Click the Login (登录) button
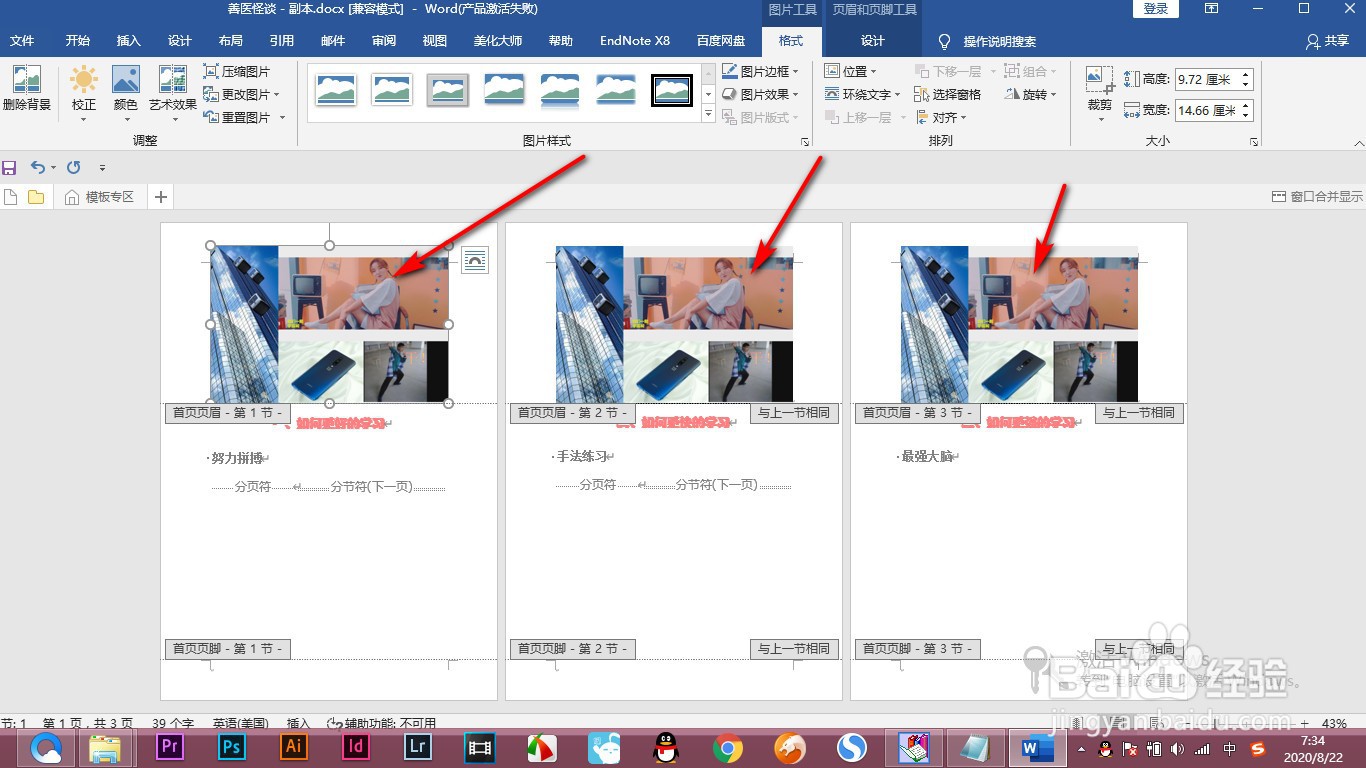 (x=1156, y=9)
